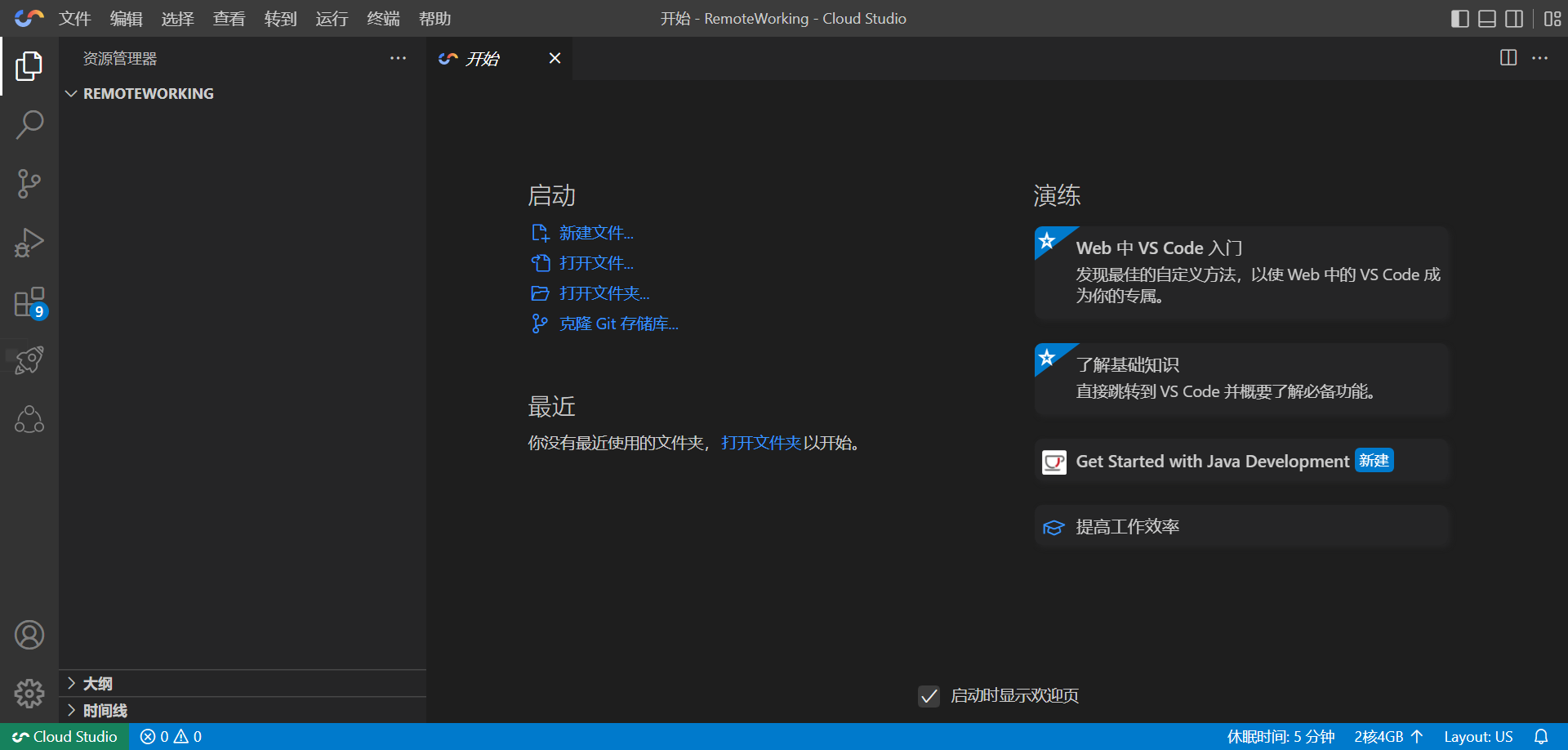This screenshot has width=1568, height=750.
Task: Open customize layout icon in title bar
Action: pos(1552,19)
